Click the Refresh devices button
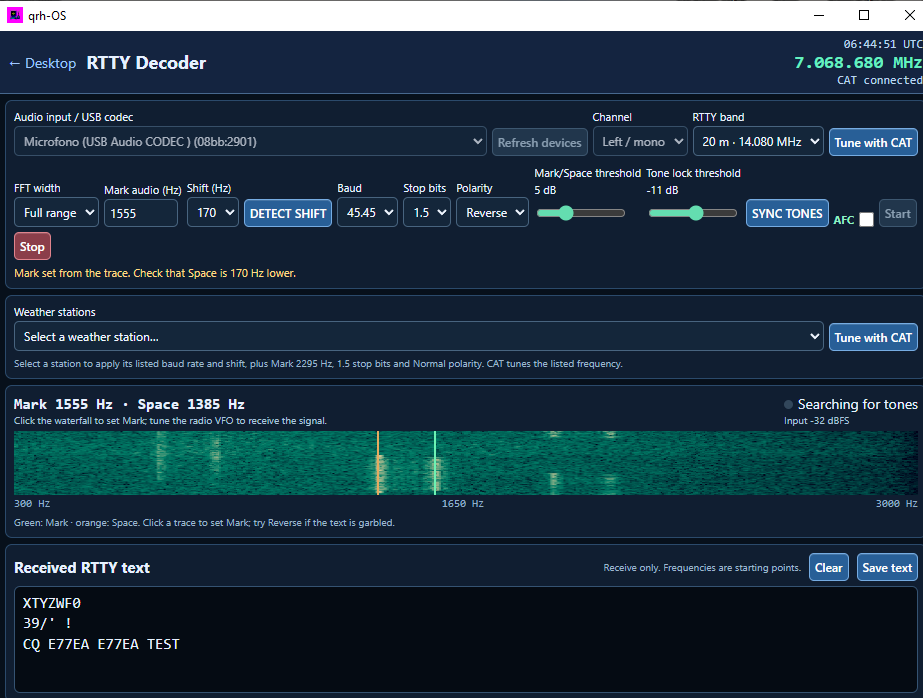Screen dimensions: 923x698 click(539, 142)
